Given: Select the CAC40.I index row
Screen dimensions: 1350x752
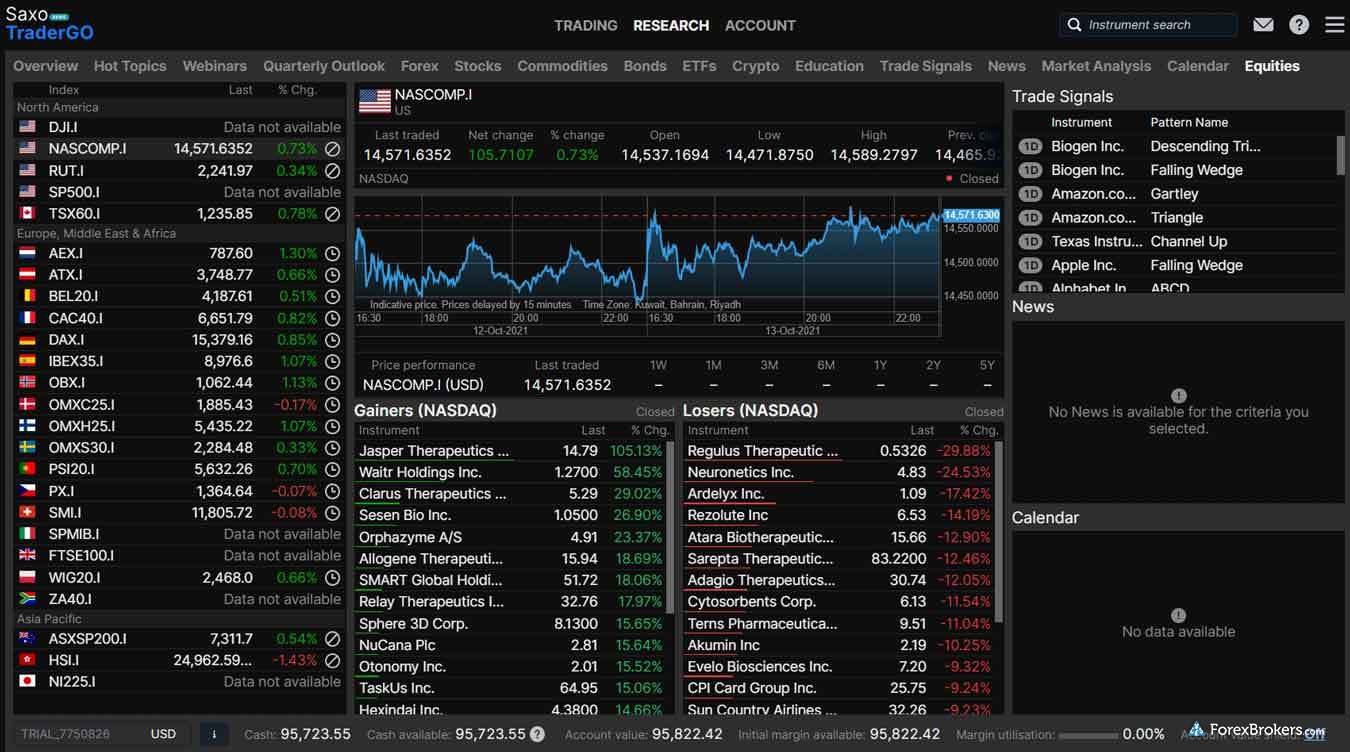Looking at the screenshot, I should pos(76,318).
